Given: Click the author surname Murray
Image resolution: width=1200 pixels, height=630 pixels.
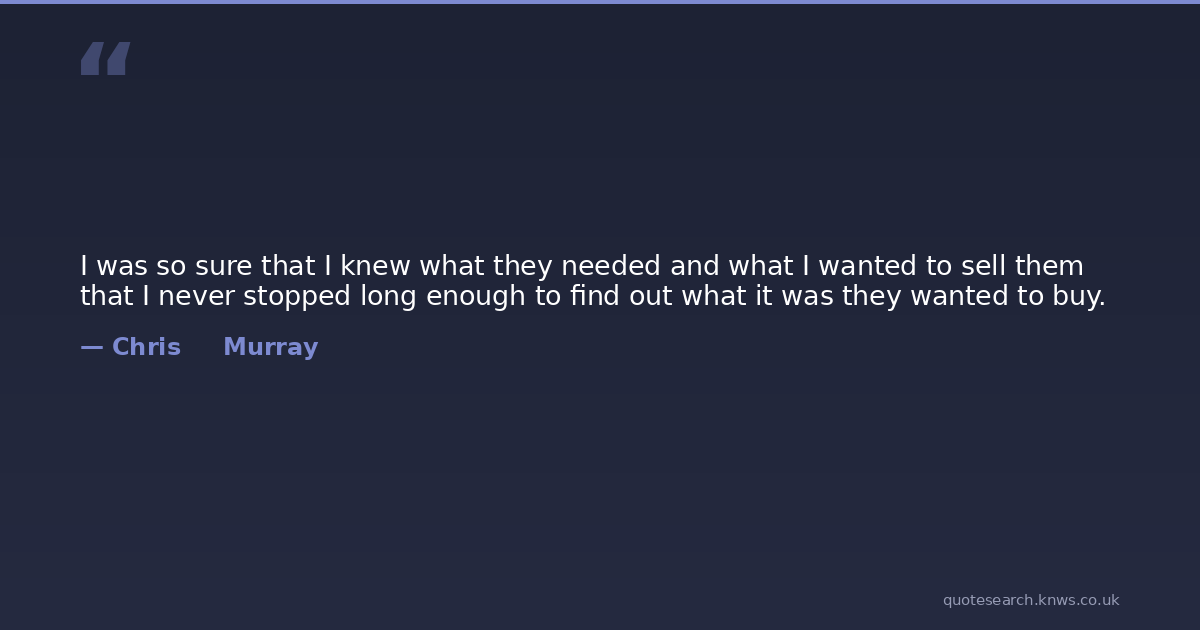Looking at the screenshot, I should (270, 347).
